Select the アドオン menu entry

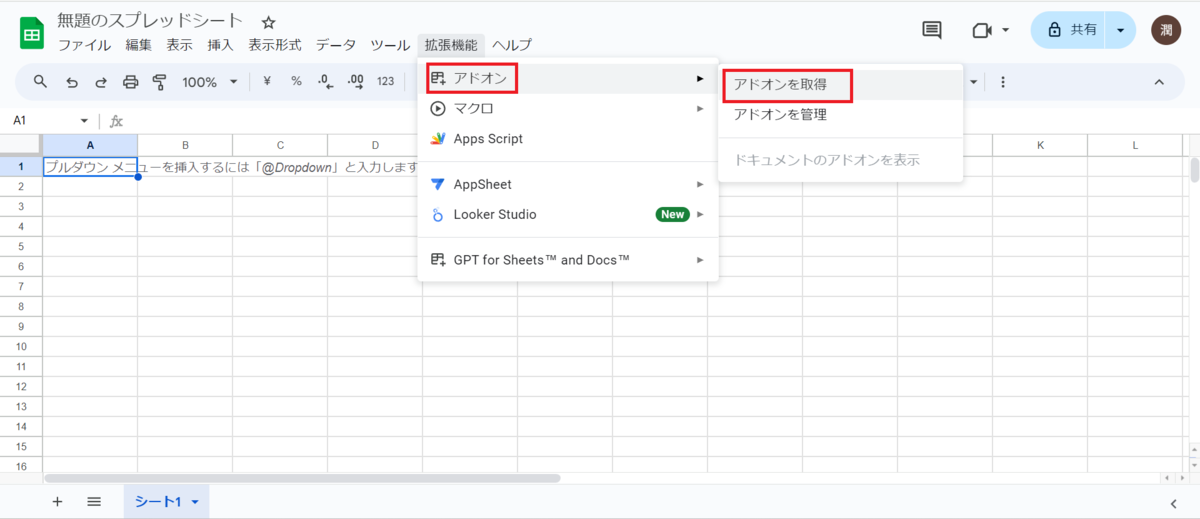coord(568,78)
